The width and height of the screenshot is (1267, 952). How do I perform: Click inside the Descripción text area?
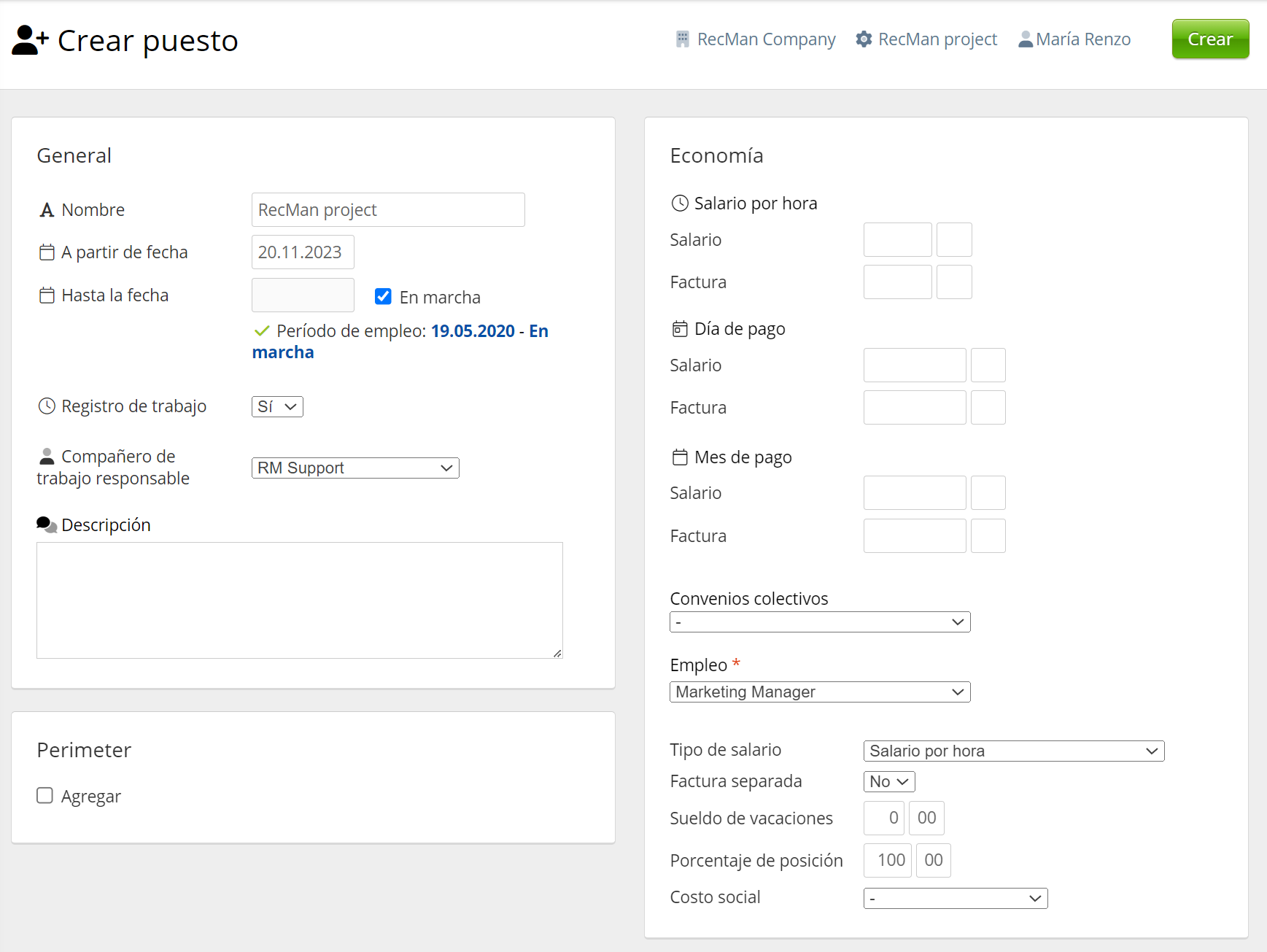point(299,600)
